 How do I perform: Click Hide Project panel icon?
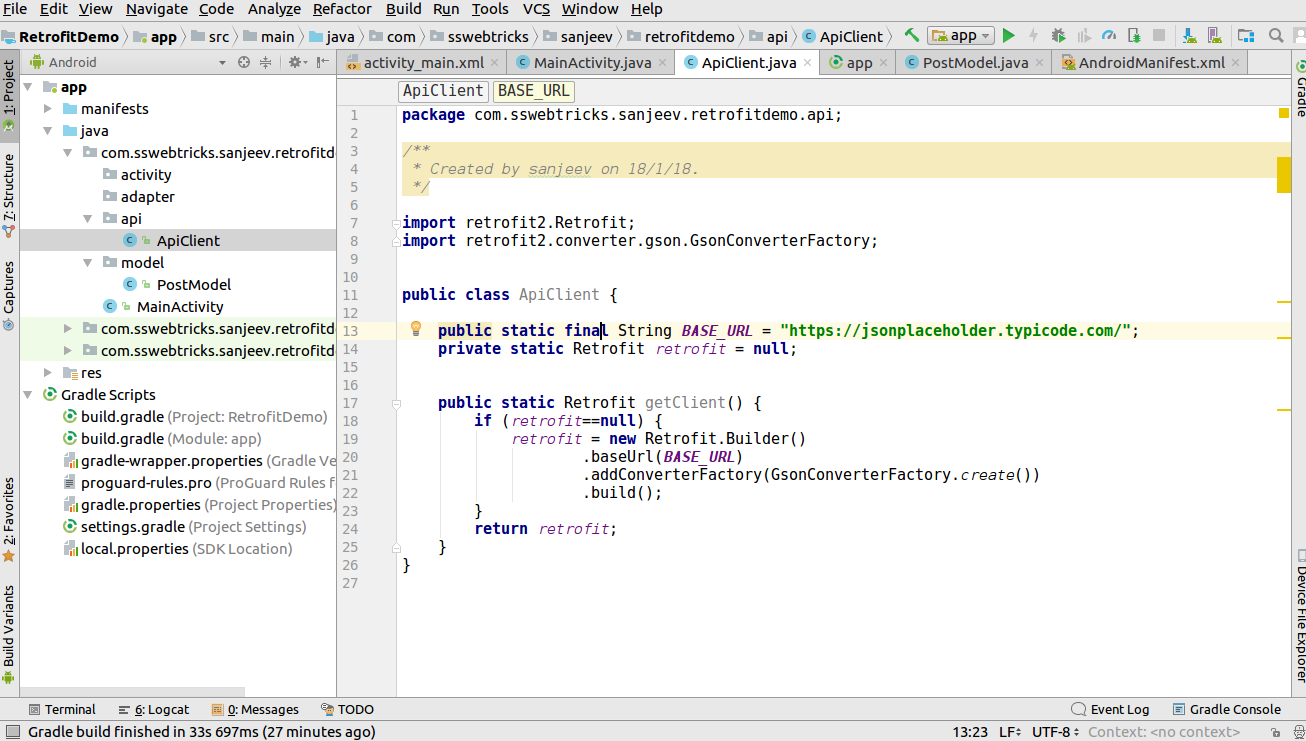[323, 62]
